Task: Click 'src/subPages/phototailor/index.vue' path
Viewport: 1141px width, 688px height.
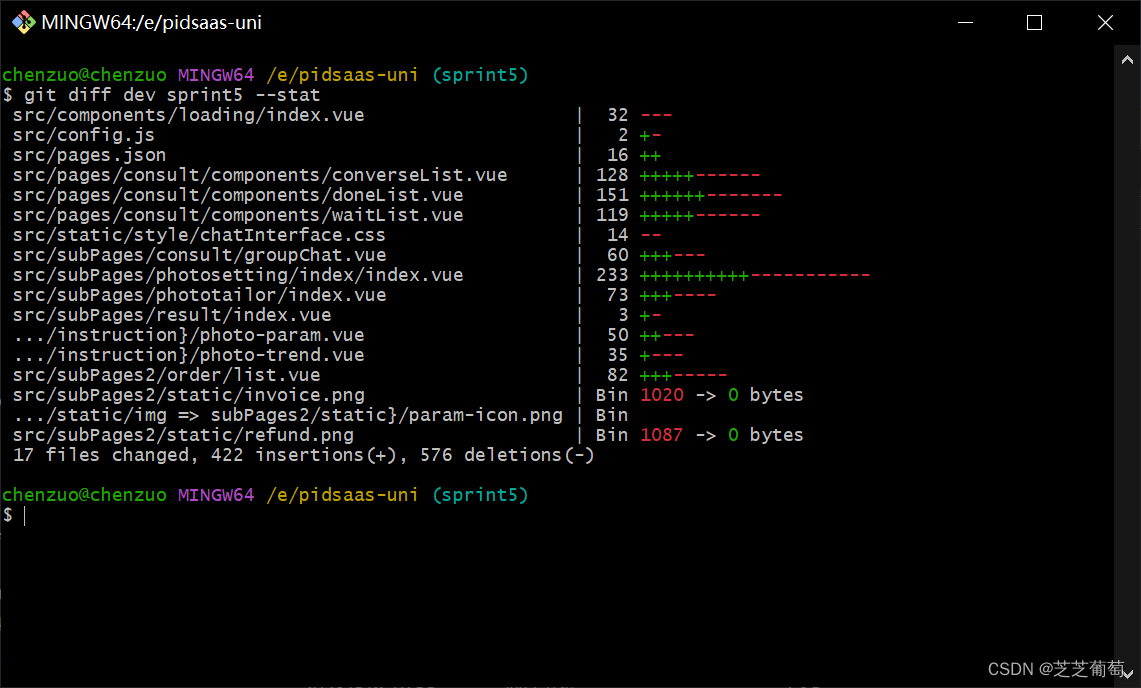Action: coord(199,296)
